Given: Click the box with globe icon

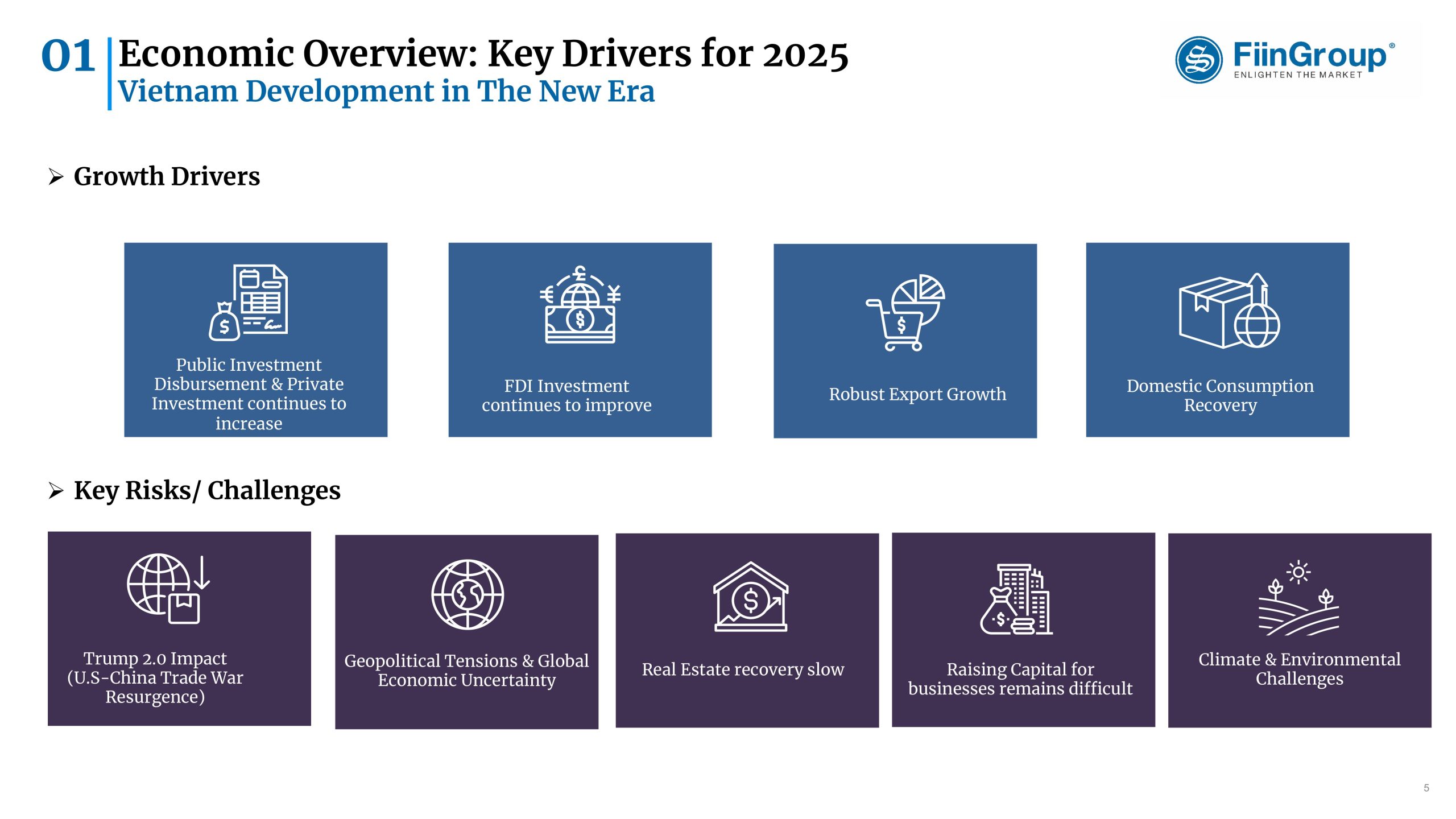Looking at the screenshot, I should point(1229,311).
